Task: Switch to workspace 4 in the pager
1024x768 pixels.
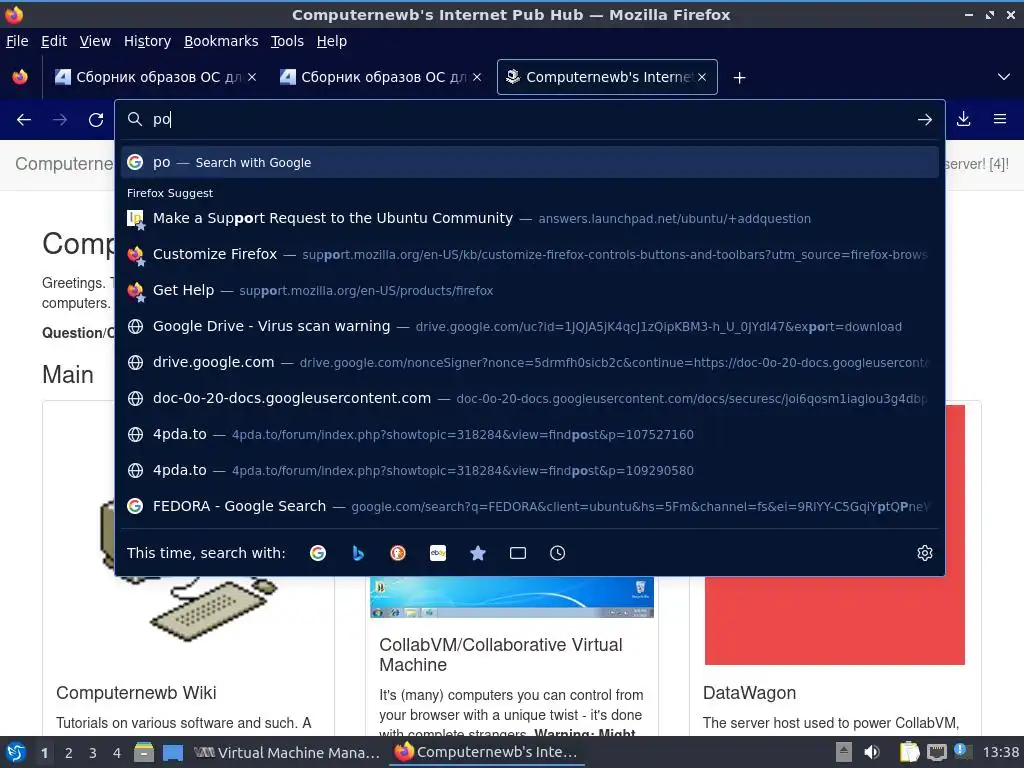Action: pos(117,753)
